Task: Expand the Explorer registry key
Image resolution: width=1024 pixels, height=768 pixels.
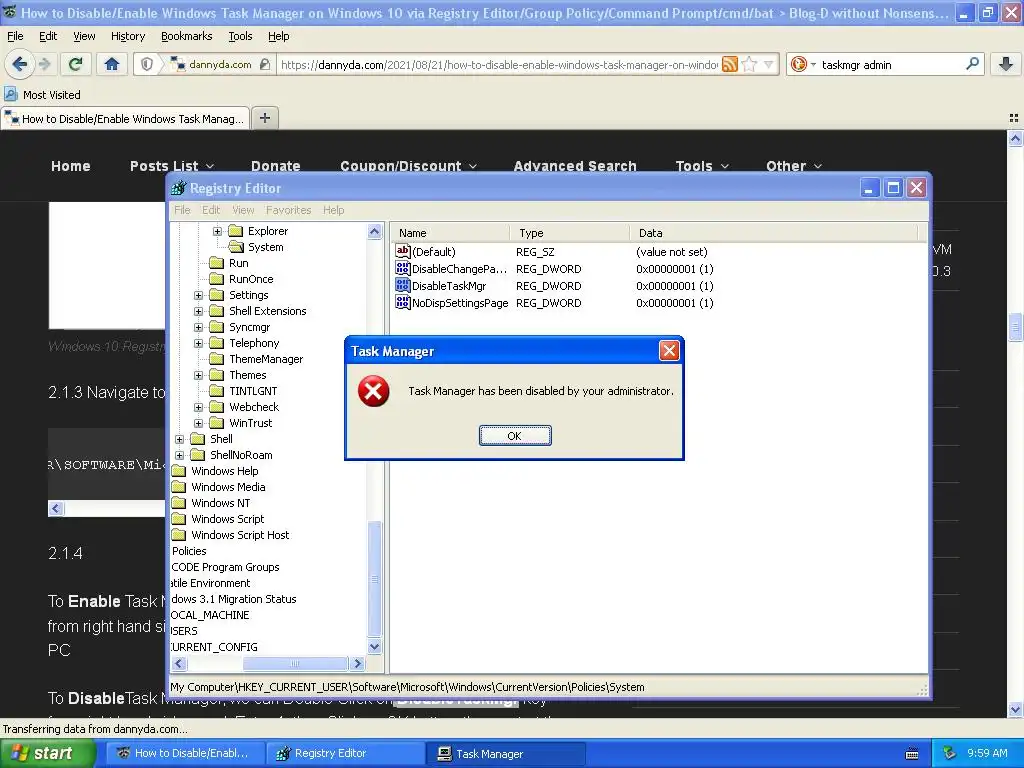Action: pos(217,231)
